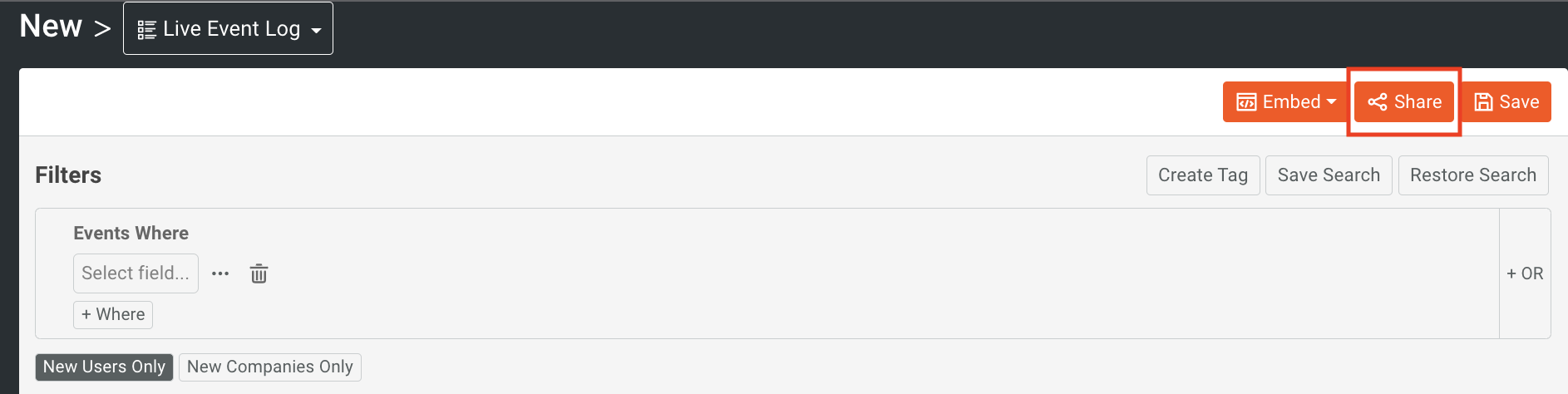Click the Create Tag button
Viewport: 1568px width, 394px height.
(1203, 175)
